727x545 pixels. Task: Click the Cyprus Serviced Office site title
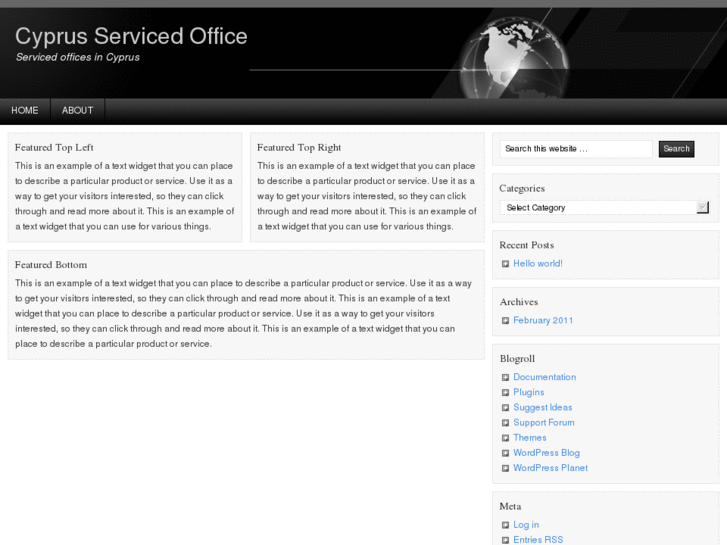click(x=131, y=37)
